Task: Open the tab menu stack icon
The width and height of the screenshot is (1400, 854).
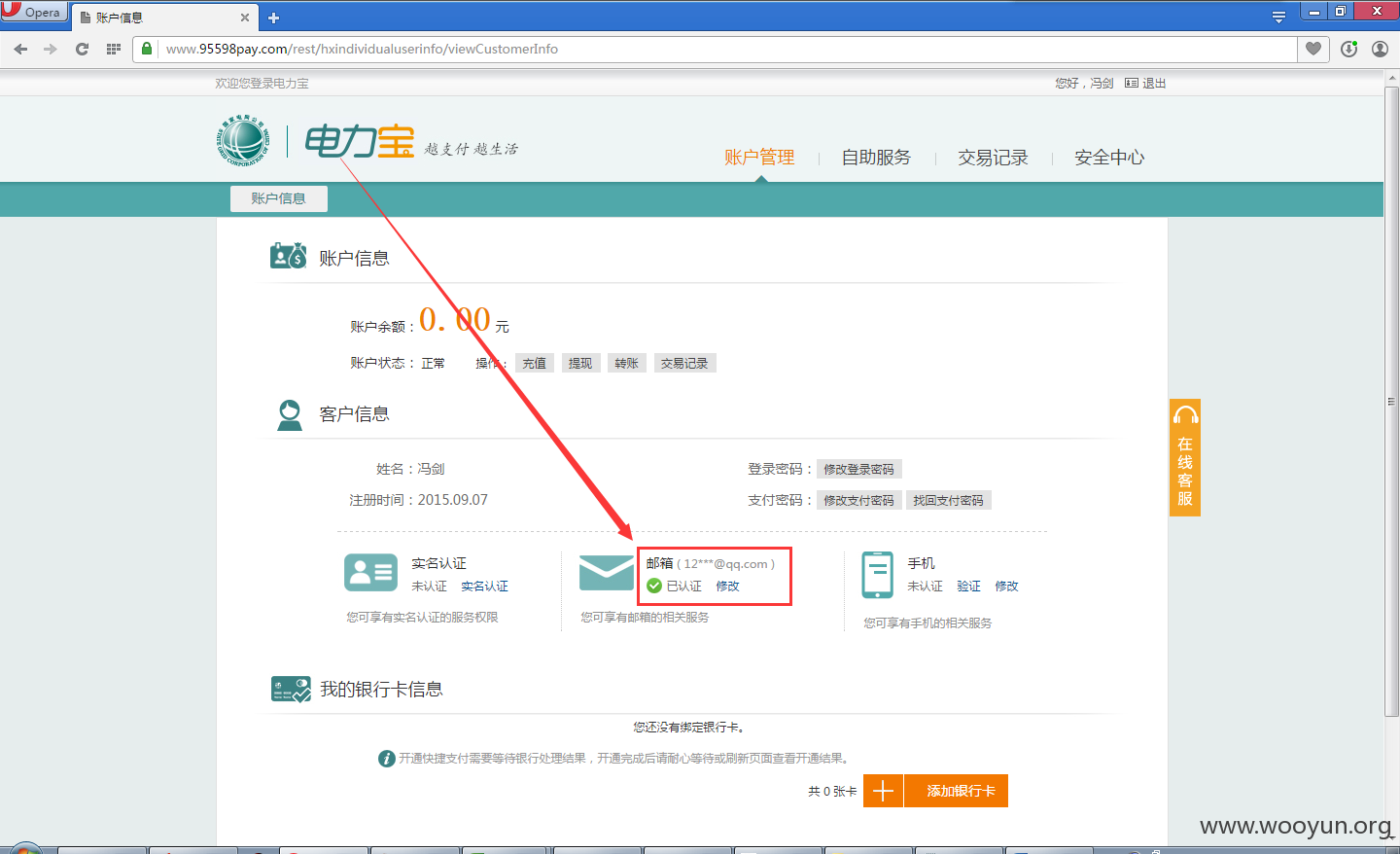Action: tap(1278, 17)
